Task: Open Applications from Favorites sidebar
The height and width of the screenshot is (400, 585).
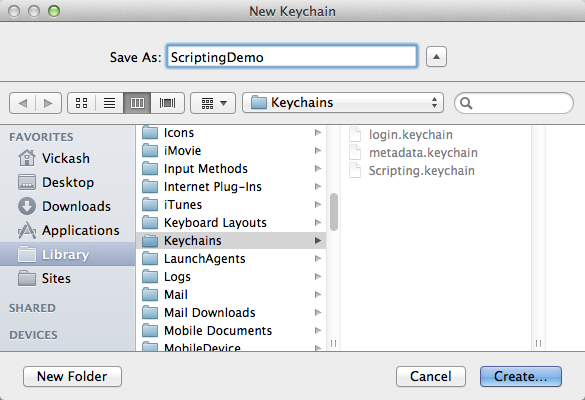Action: (69, 230)
